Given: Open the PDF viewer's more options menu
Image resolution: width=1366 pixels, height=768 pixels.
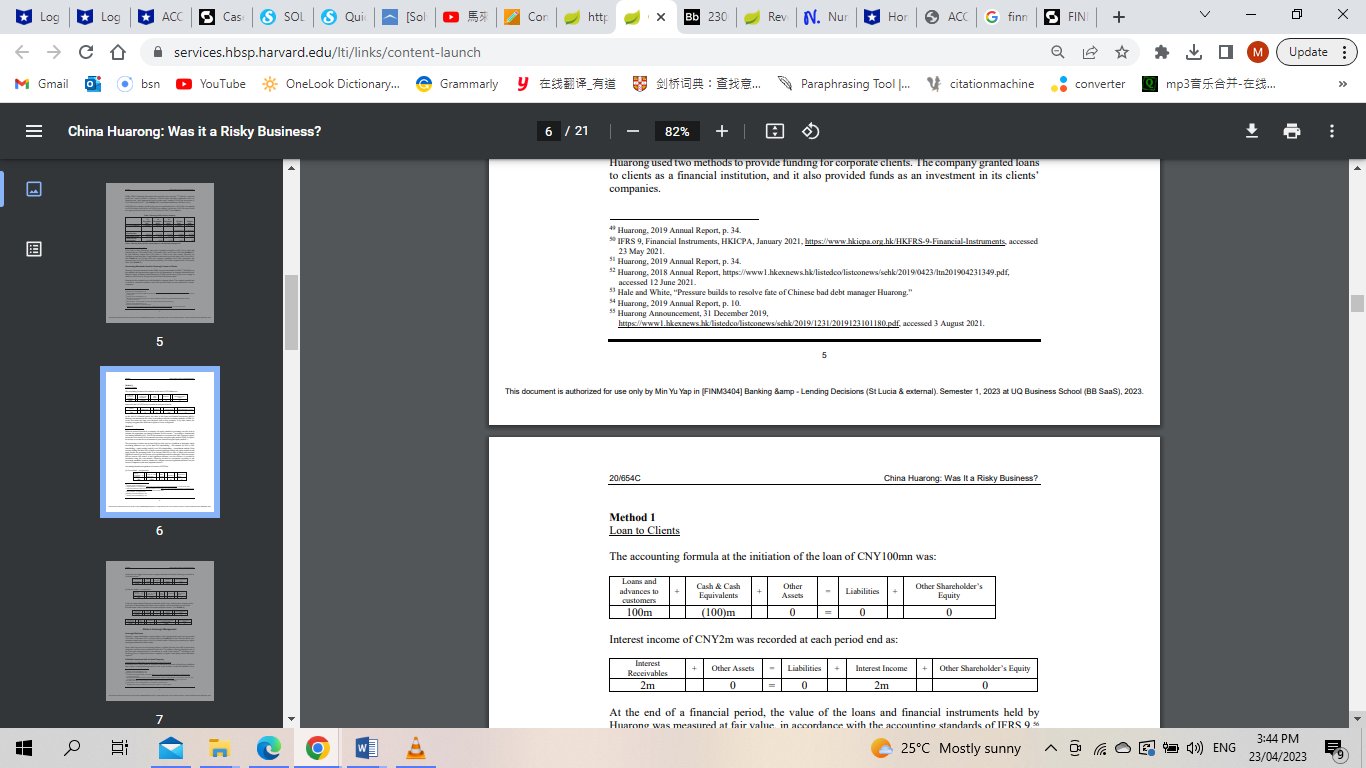Looking at the screenshot, I should coord(1331,130).
